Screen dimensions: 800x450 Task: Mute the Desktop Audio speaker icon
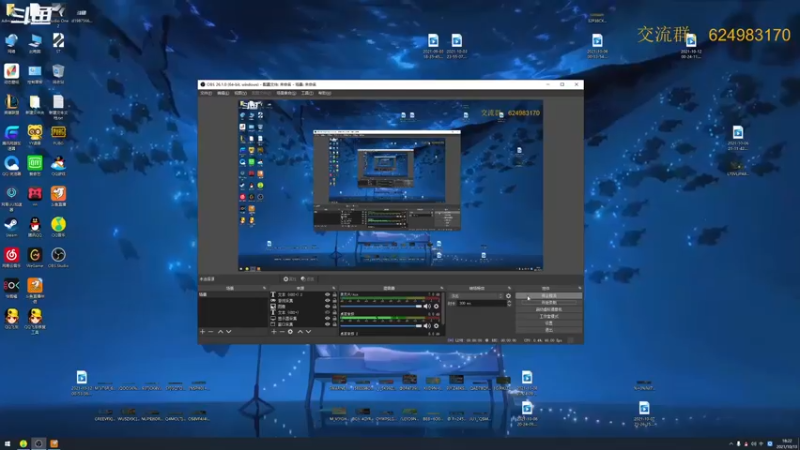[x=427, y=326]
